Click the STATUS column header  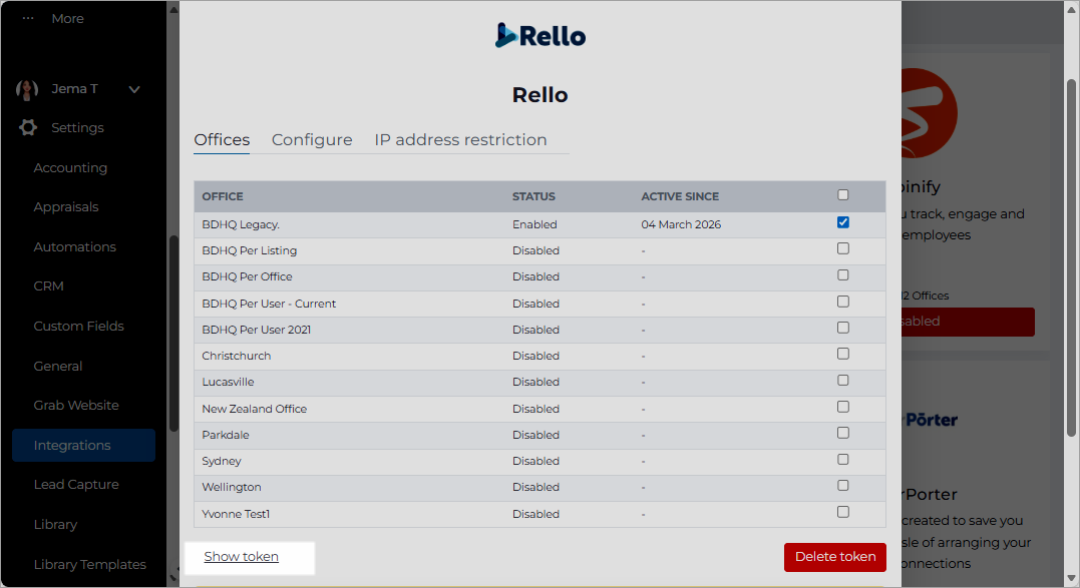[x=534, y=196]
